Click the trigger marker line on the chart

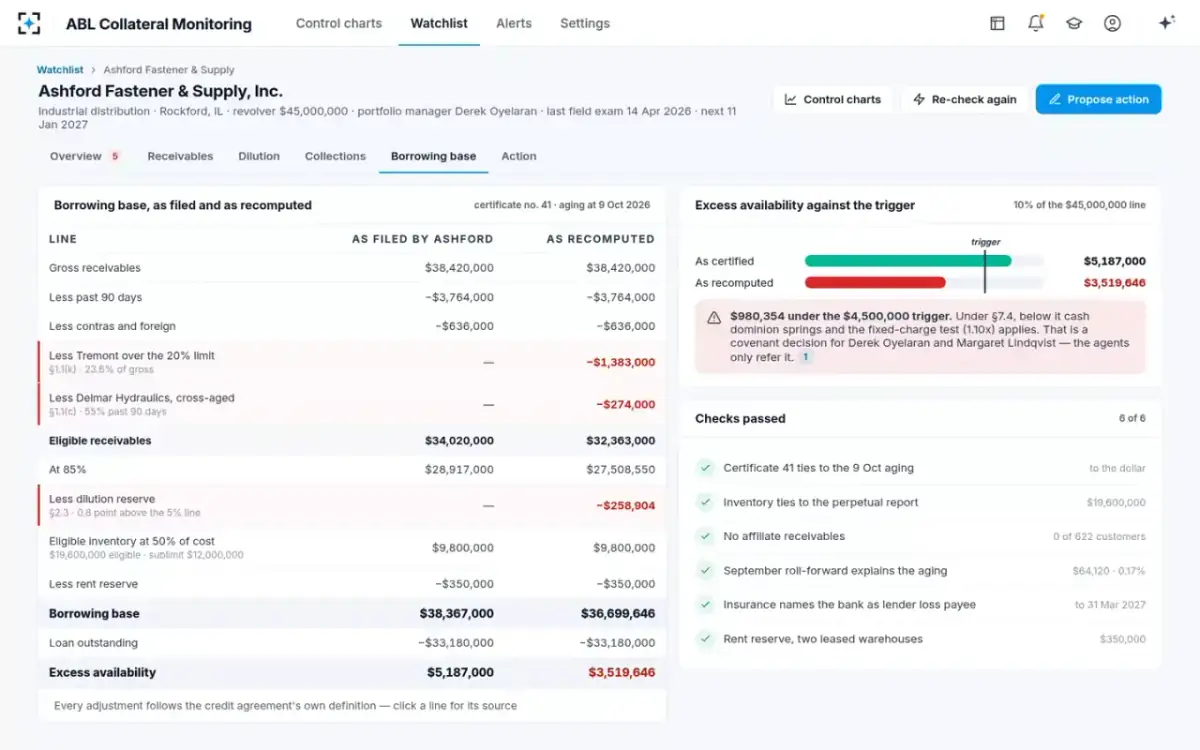(985, 271)
